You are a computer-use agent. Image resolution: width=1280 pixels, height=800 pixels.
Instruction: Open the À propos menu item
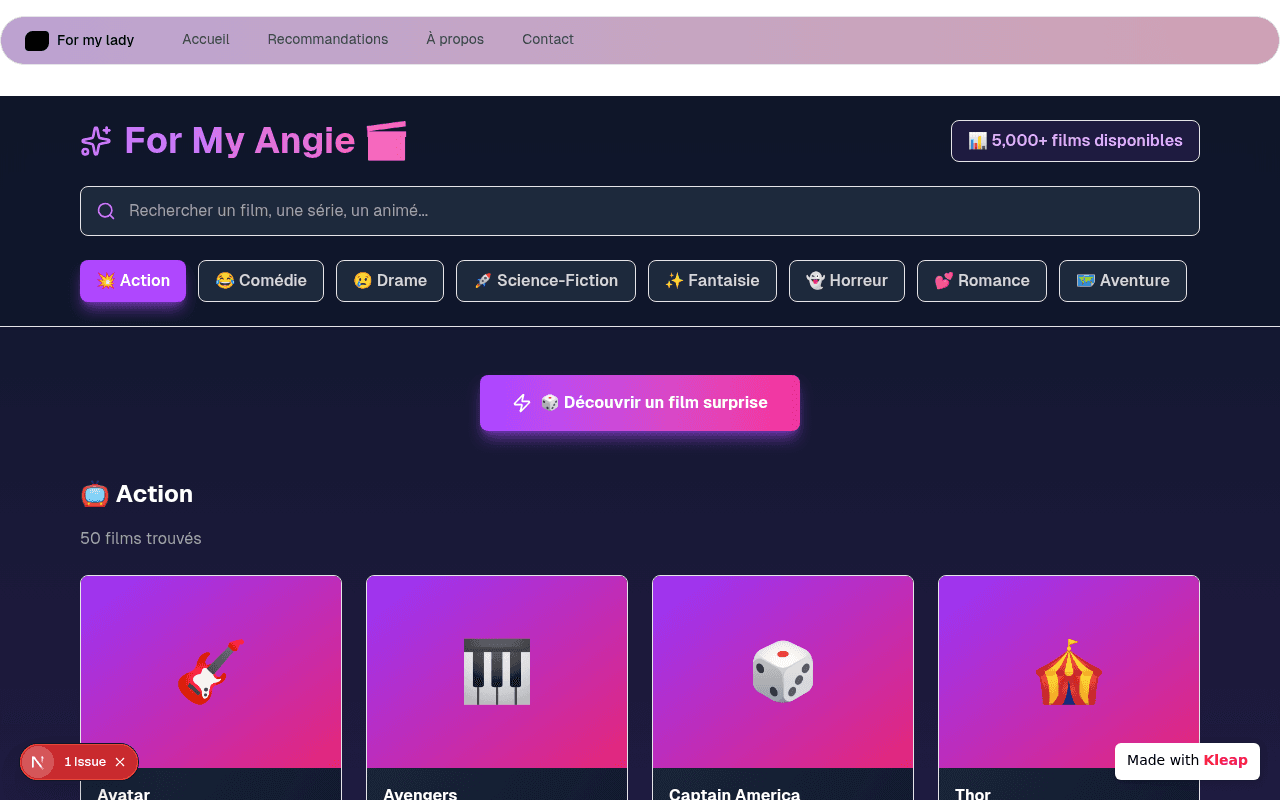pyautogui.click(x=455, y=39)
